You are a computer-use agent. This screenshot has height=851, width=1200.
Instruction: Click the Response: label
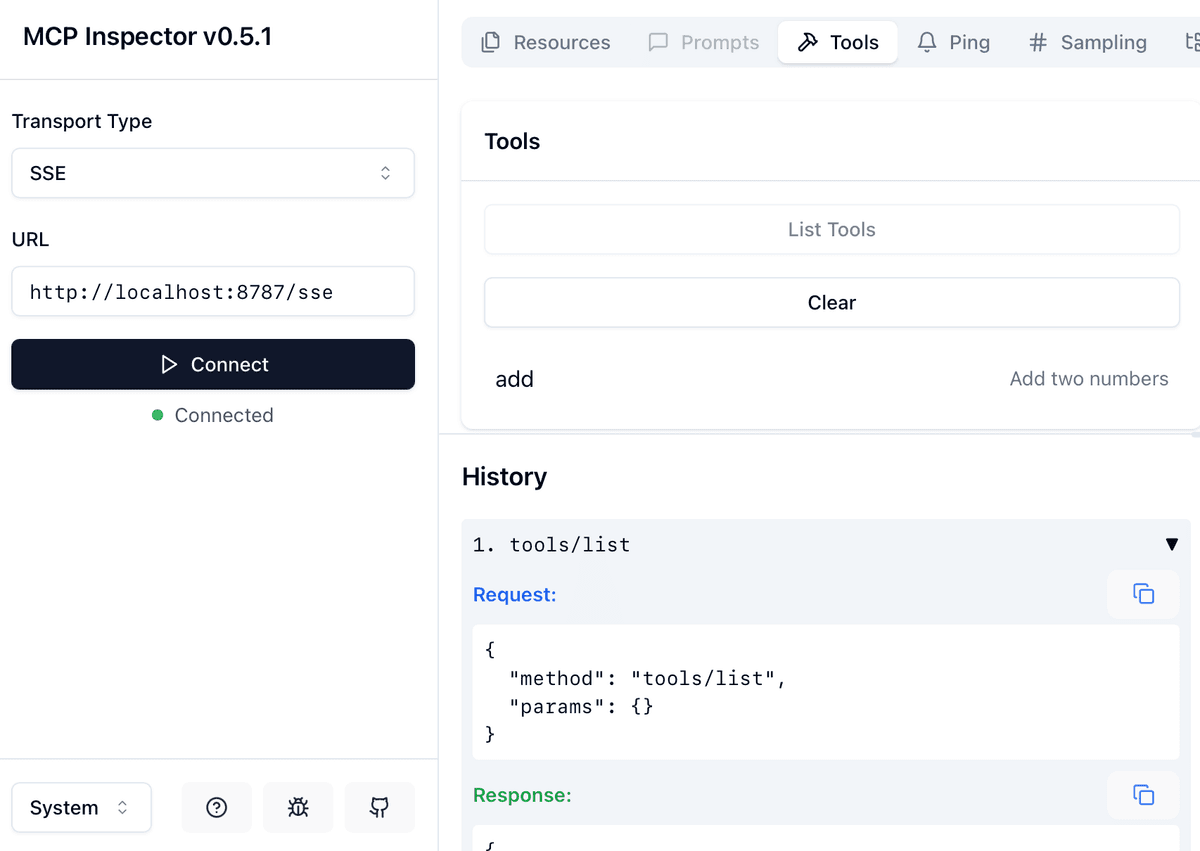522,795
